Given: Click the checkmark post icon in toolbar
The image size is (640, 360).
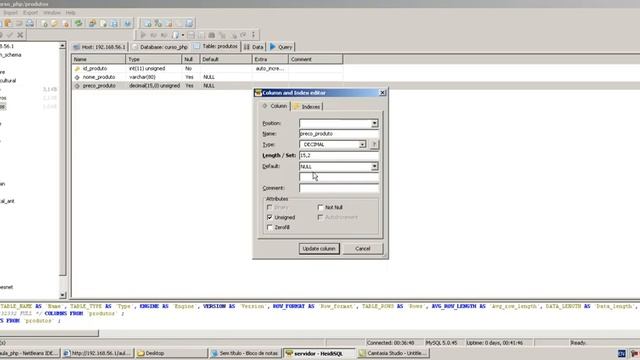Looking at the screenshot, I should (x=10, y=35).
